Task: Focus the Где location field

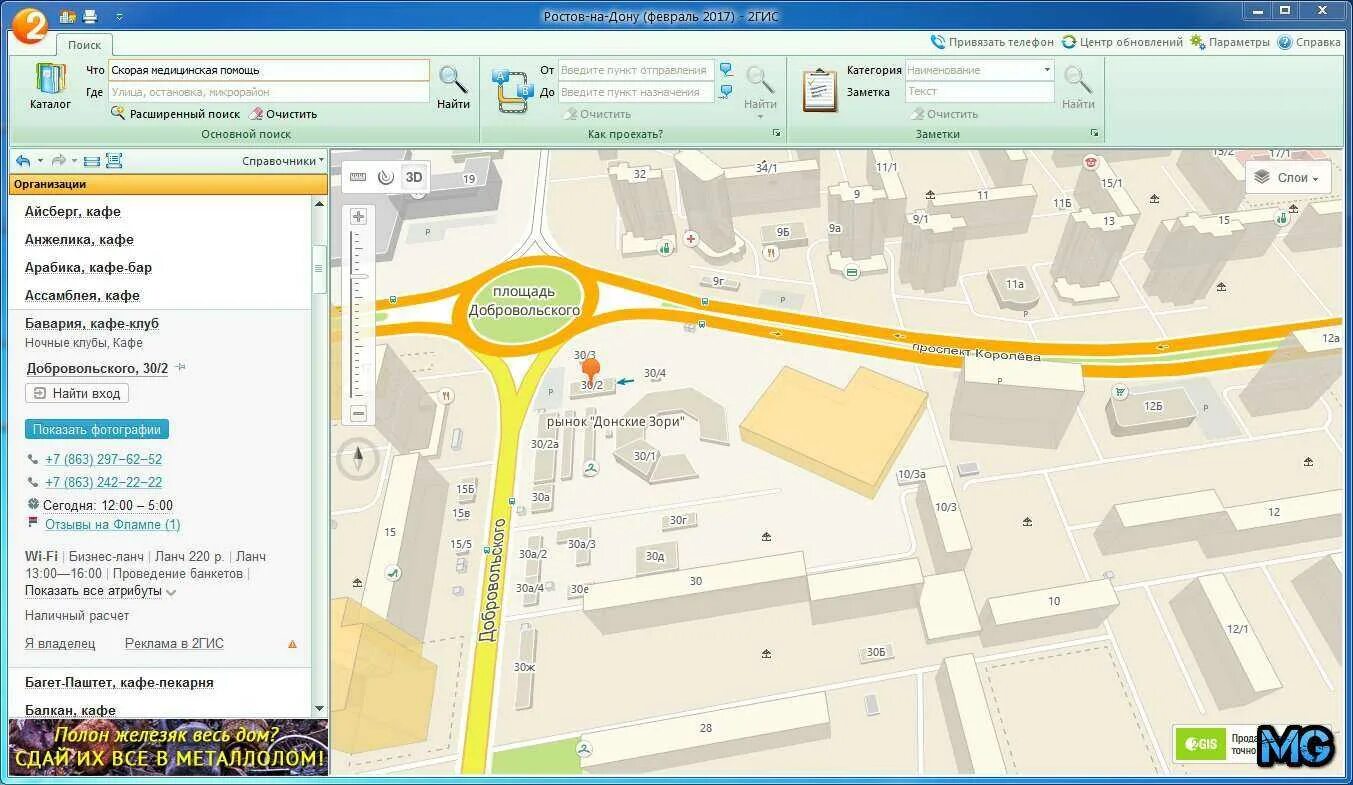Action: [268, 92]
